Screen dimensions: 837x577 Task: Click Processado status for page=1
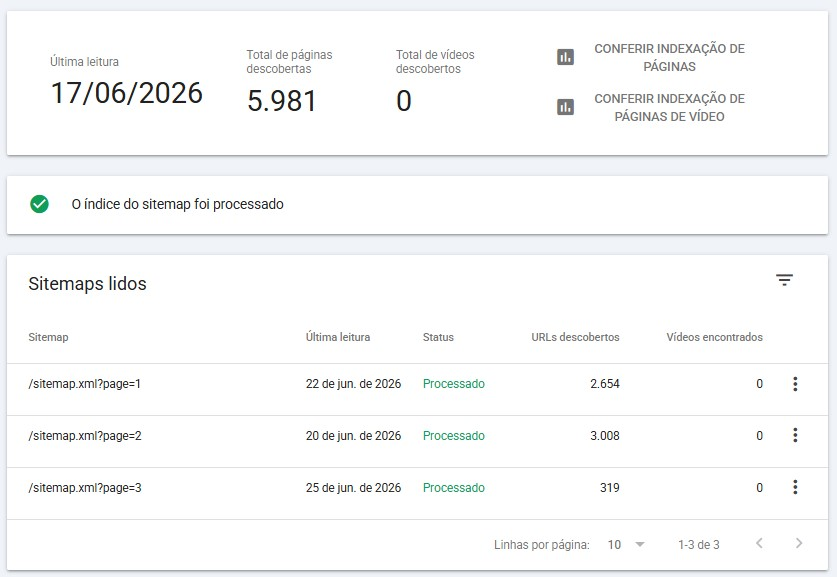454,384
